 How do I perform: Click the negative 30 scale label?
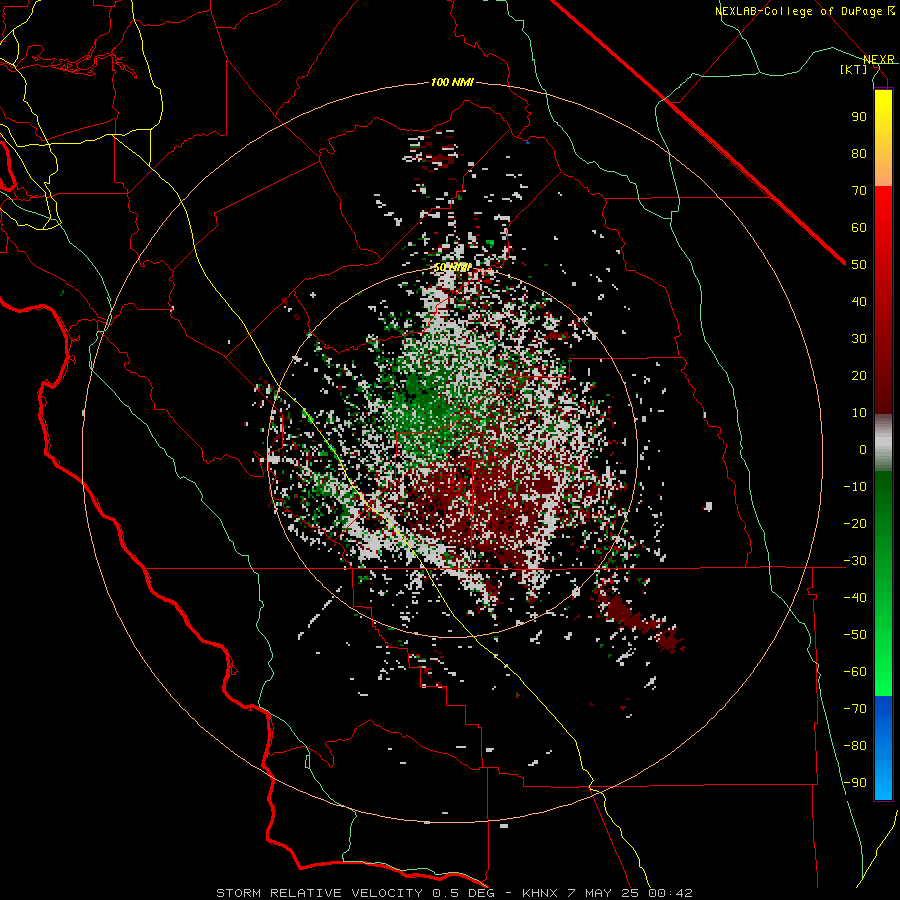point(855,561)
